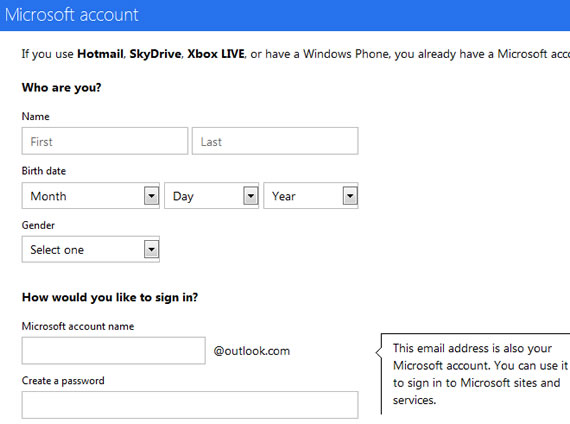
Task: Open the Year dropdown arrow
Action: point(350,196)
